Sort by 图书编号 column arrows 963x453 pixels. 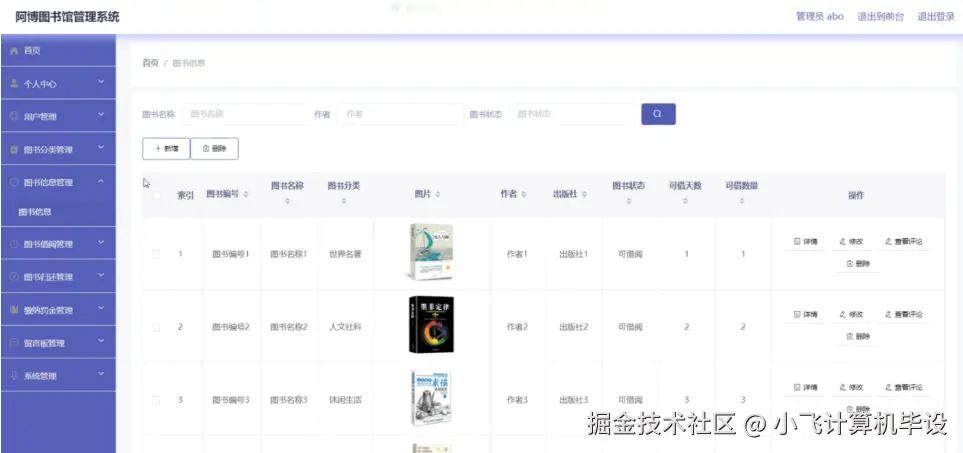pos(246,195)
